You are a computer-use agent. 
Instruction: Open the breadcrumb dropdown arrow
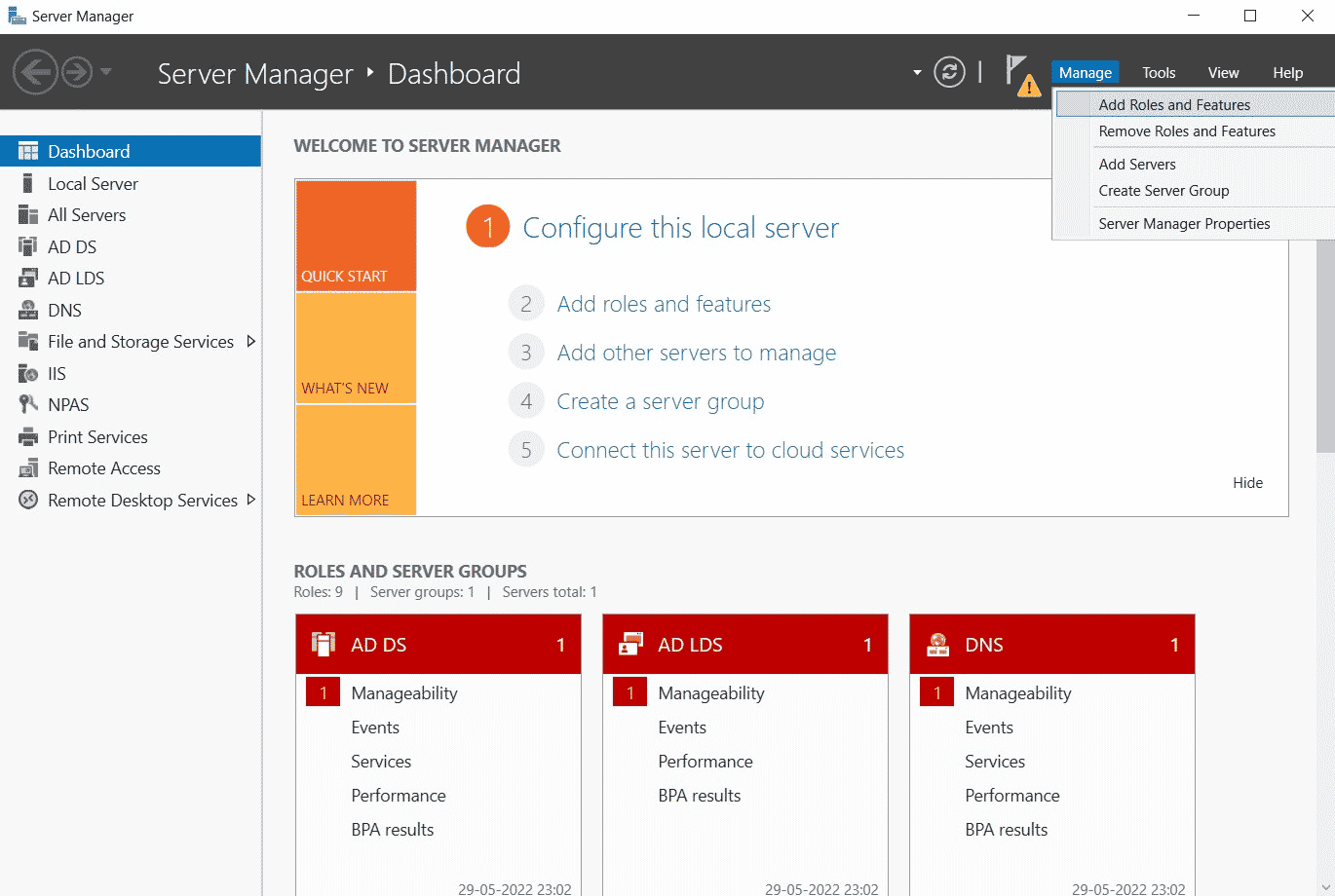(914, 73)
